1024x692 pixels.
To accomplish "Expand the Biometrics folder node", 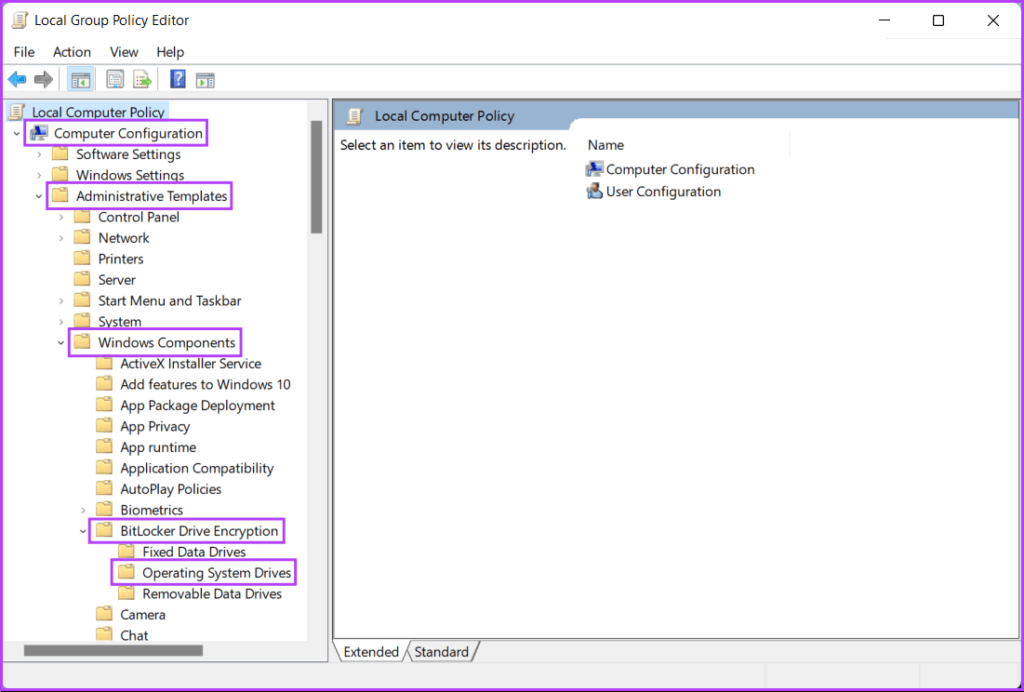I will [x=83, y=510].
